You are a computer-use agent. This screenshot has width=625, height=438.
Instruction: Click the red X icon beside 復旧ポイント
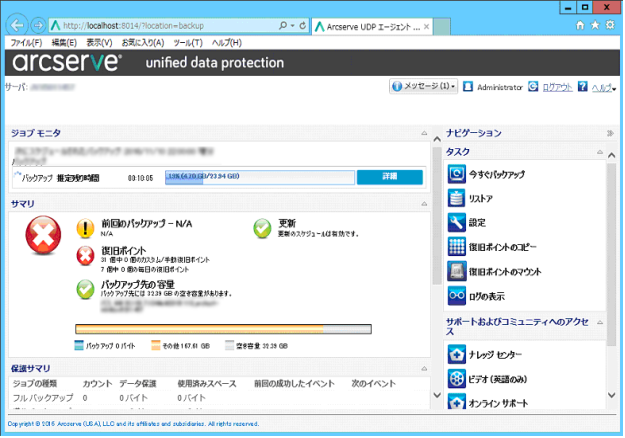[x=85, y=255]
